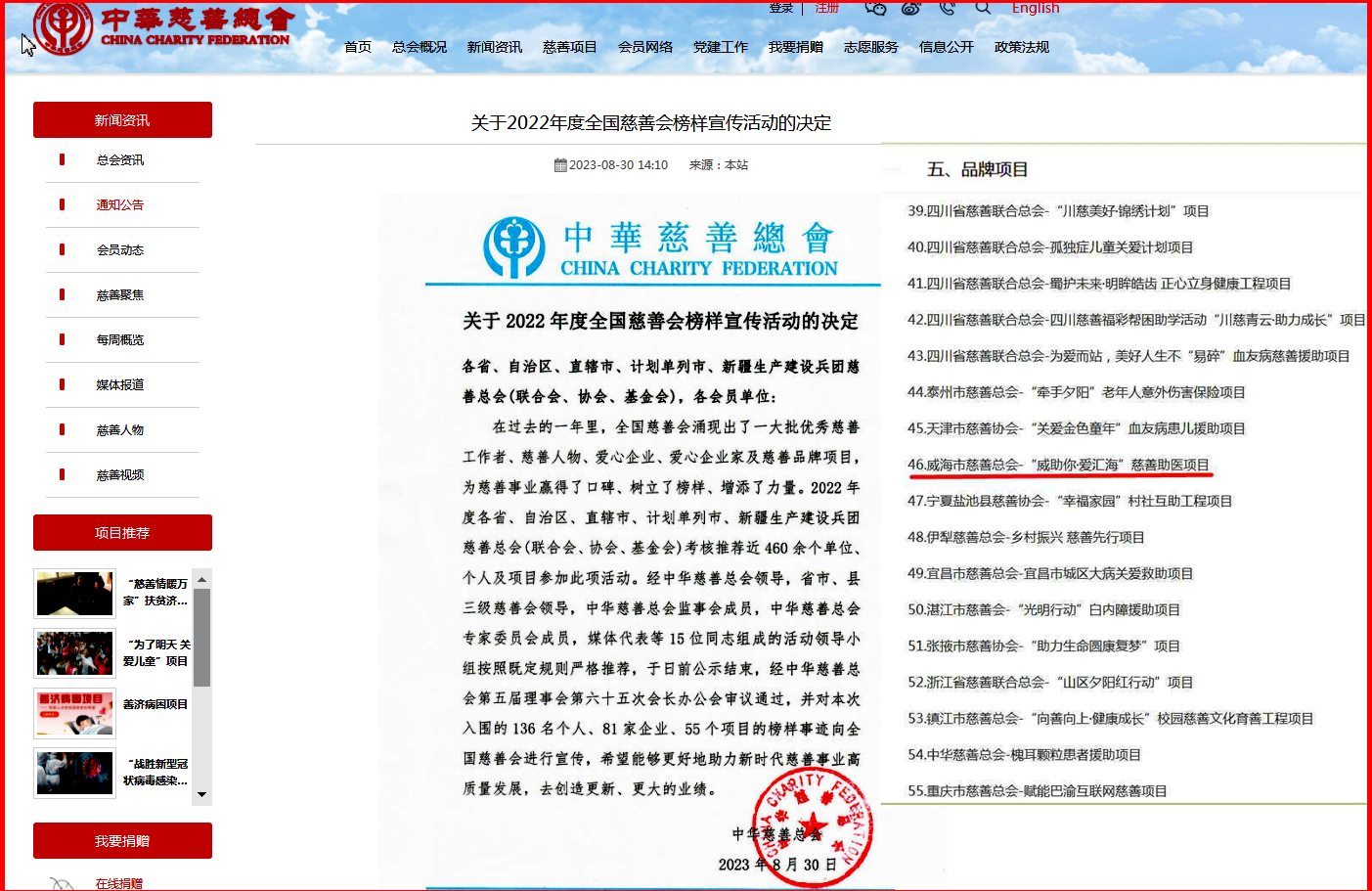Click item 39 川慈美好·锦绣计划
Screen dimensions: 1372x891
(x=1058, y=211)
